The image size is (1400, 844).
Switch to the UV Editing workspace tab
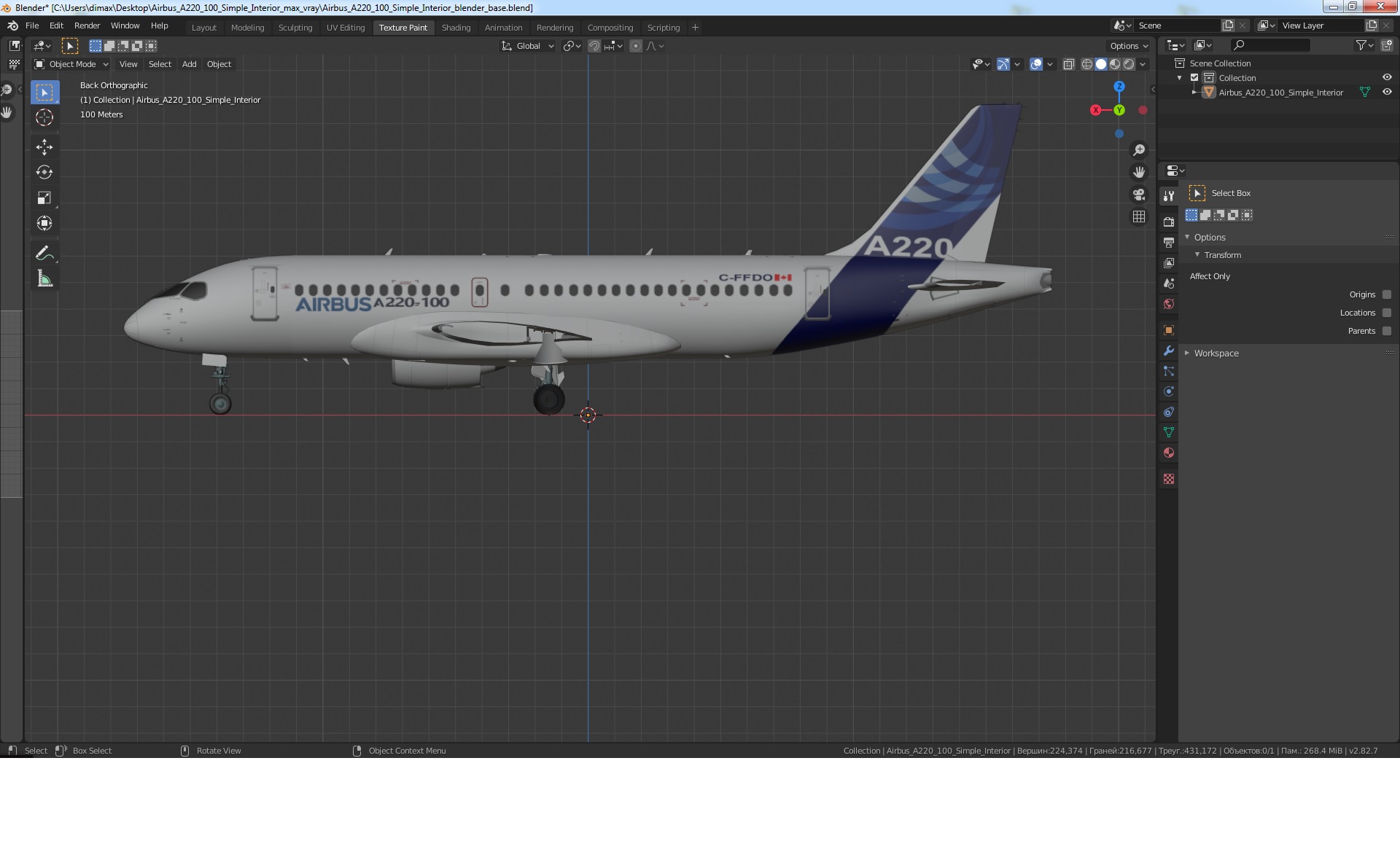[346, 28]
